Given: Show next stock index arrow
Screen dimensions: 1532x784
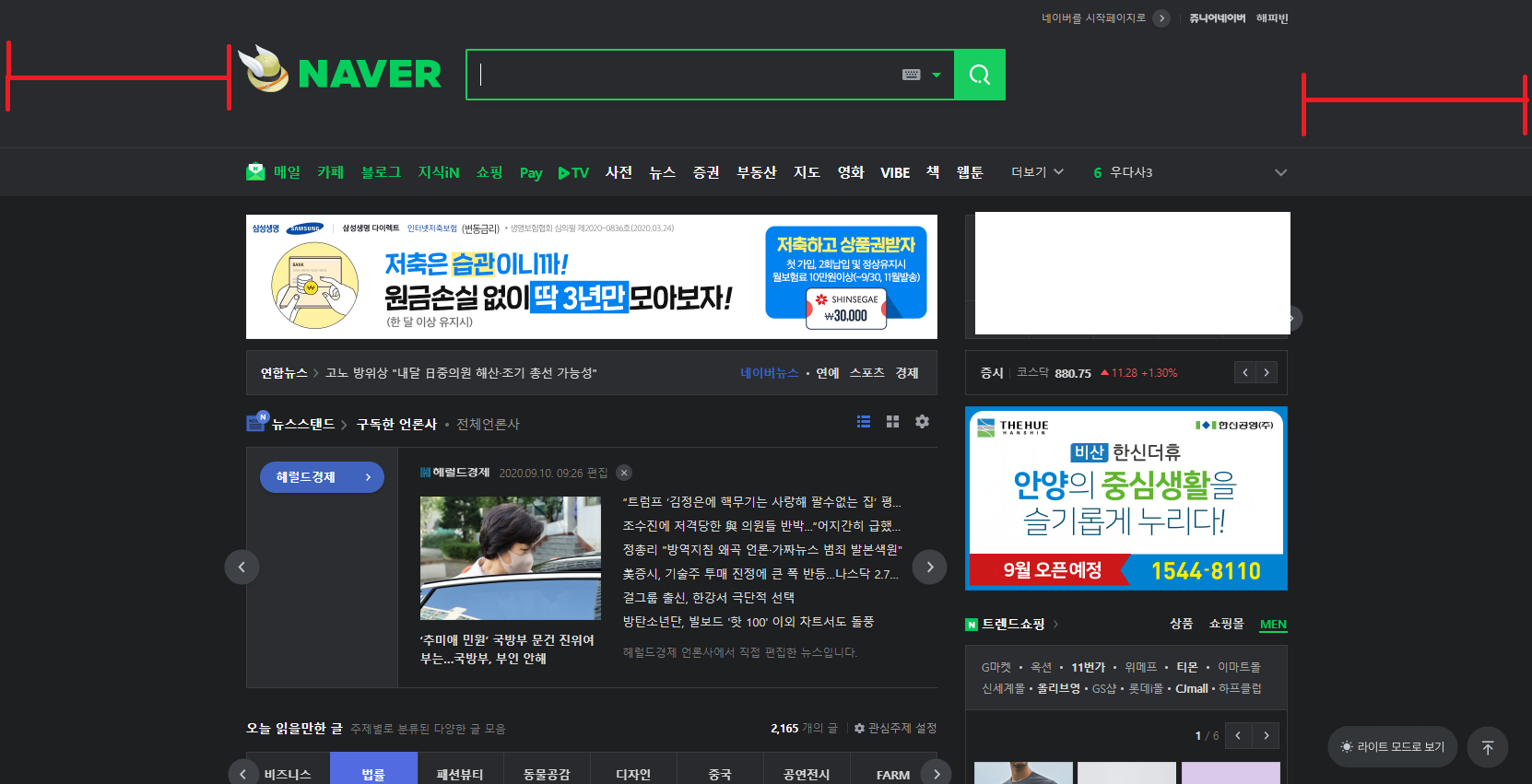Looking at the screenshot, I should click(1267, 372).
